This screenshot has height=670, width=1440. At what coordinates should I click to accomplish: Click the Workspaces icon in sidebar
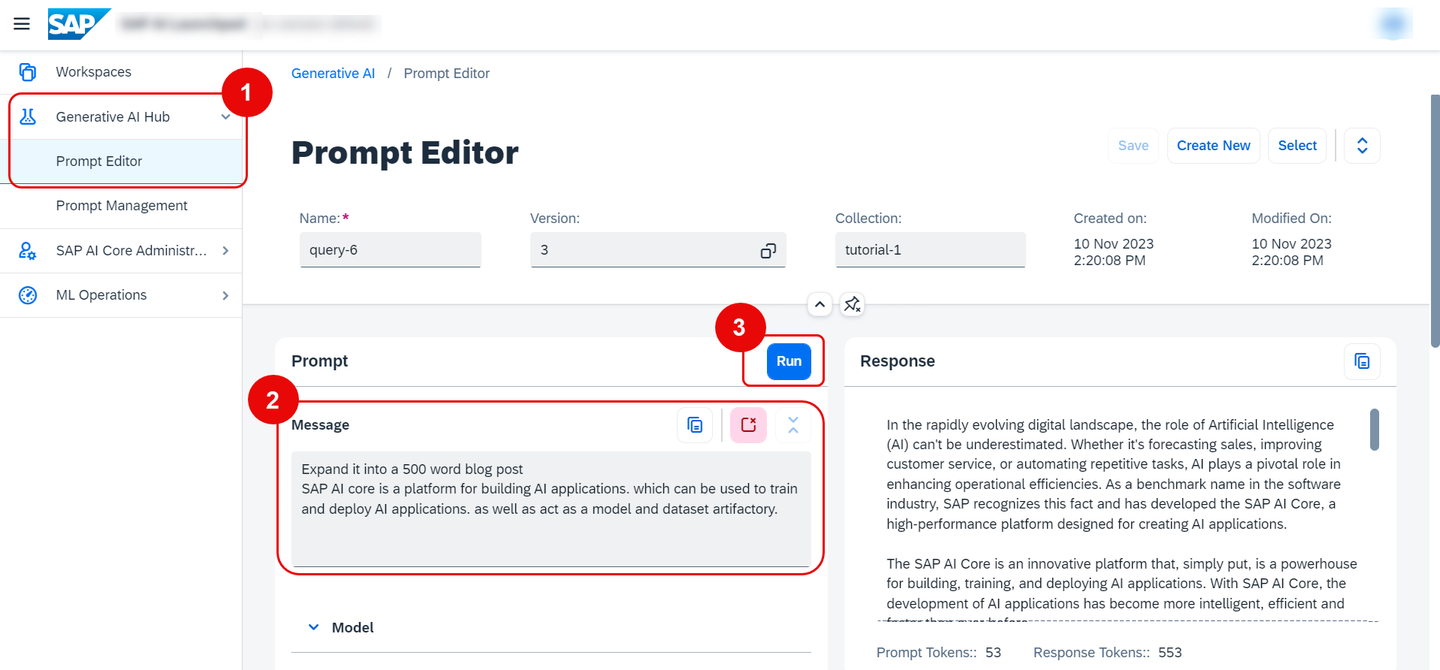click(x=28, y=72)
